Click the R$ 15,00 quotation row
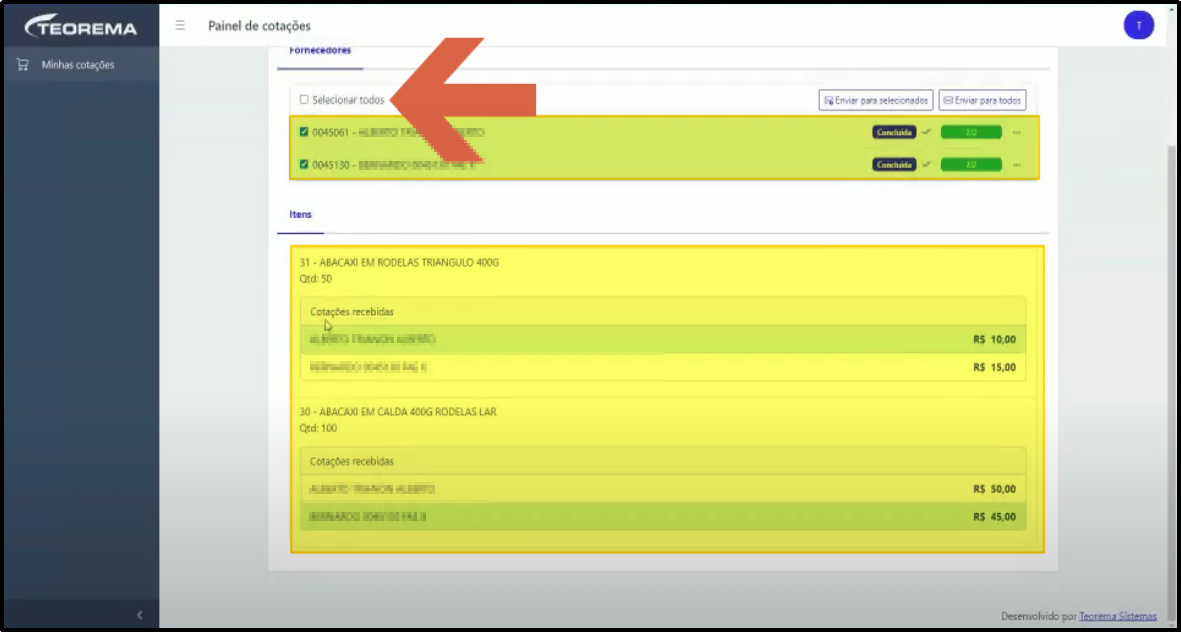The width and height of the screenshot is (1181, 633). click(663, 368)
